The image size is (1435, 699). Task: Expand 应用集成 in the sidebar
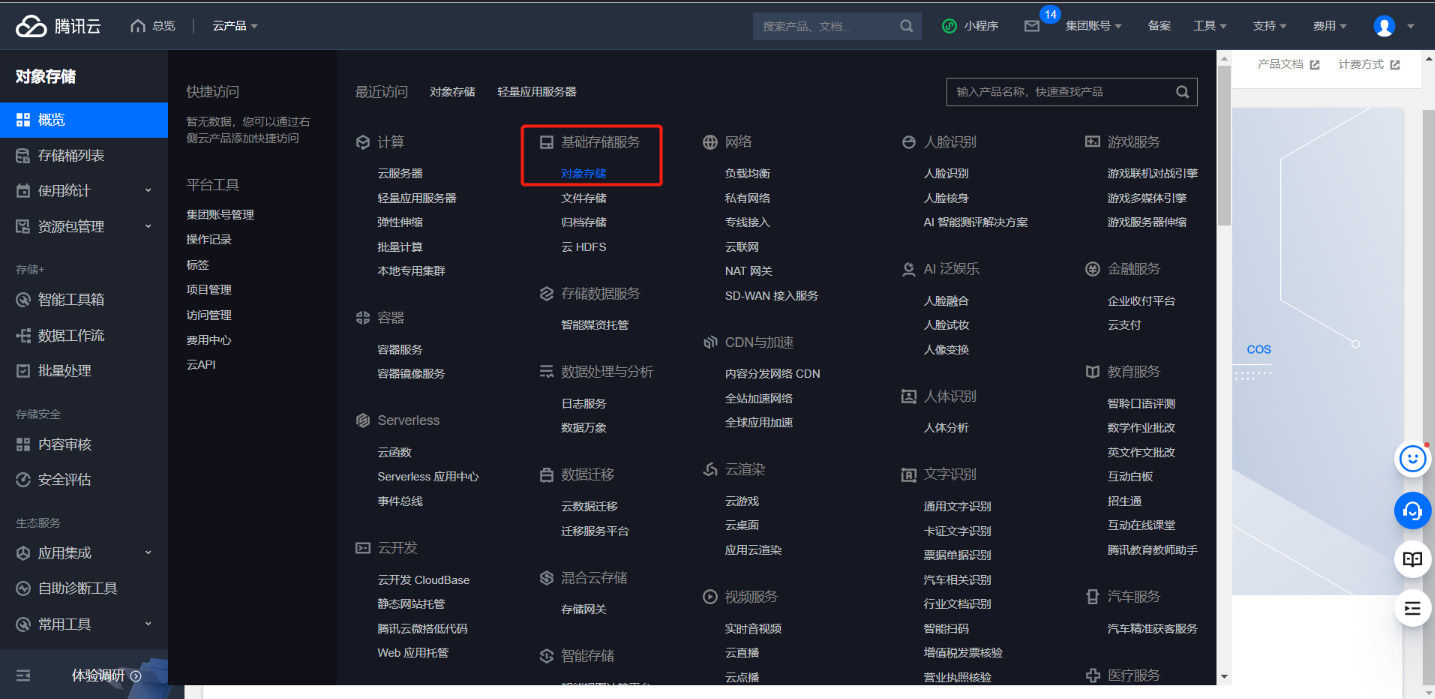pos(84,552)
